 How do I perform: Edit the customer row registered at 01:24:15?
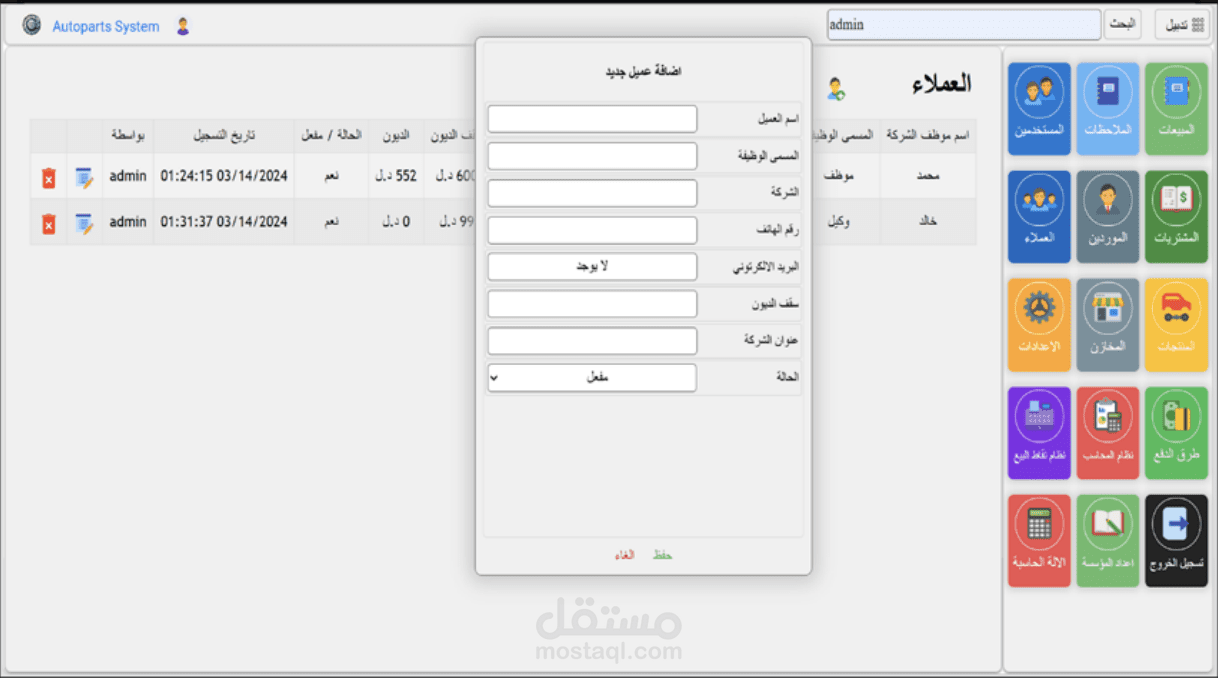point(84,178)
